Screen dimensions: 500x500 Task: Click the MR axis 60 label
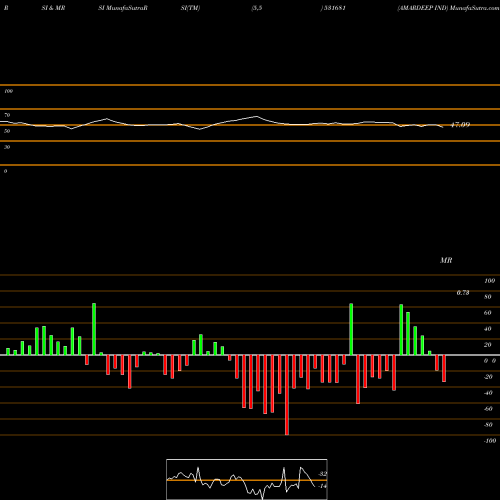tap(488, 313)
